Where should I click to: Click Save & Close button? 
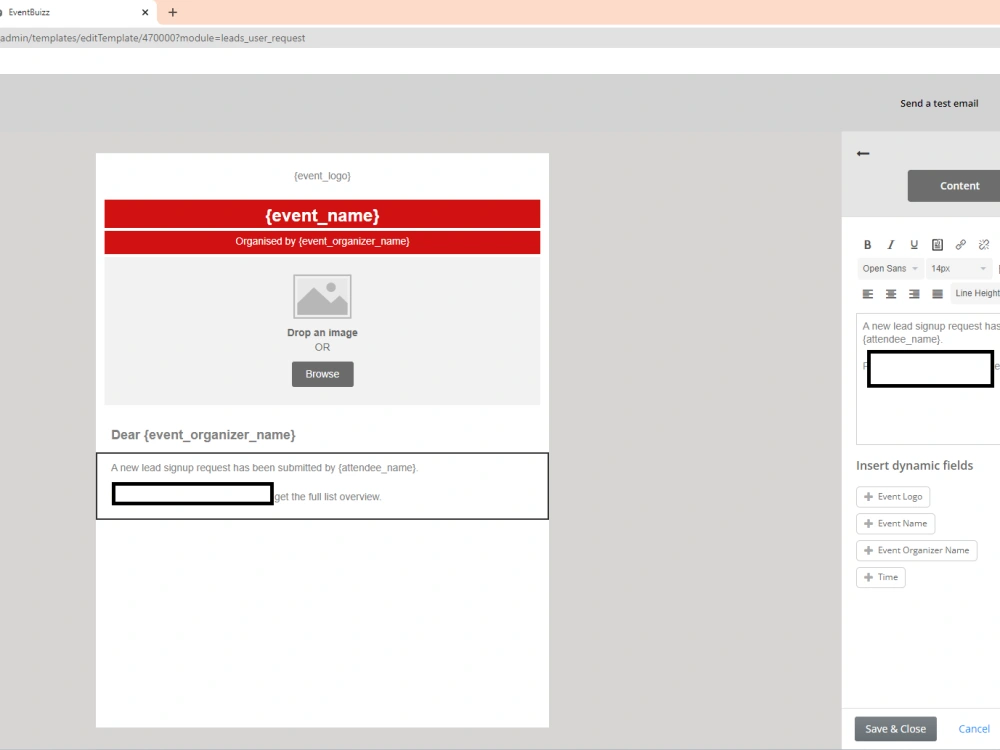895,729
